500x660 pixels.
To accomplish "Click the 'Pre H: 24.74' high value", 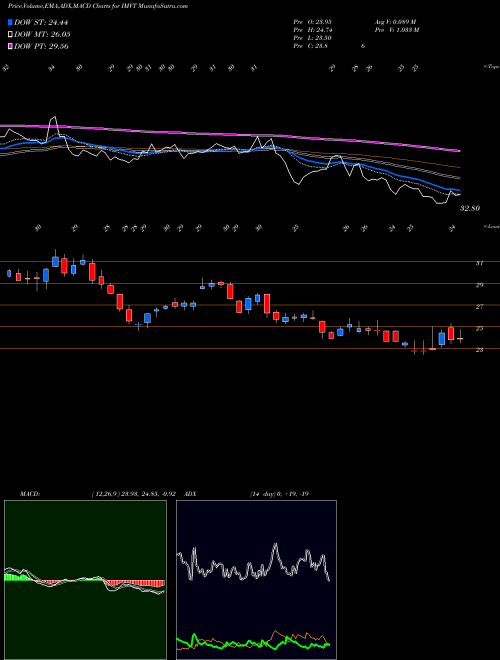I will (x=313, y=30).
